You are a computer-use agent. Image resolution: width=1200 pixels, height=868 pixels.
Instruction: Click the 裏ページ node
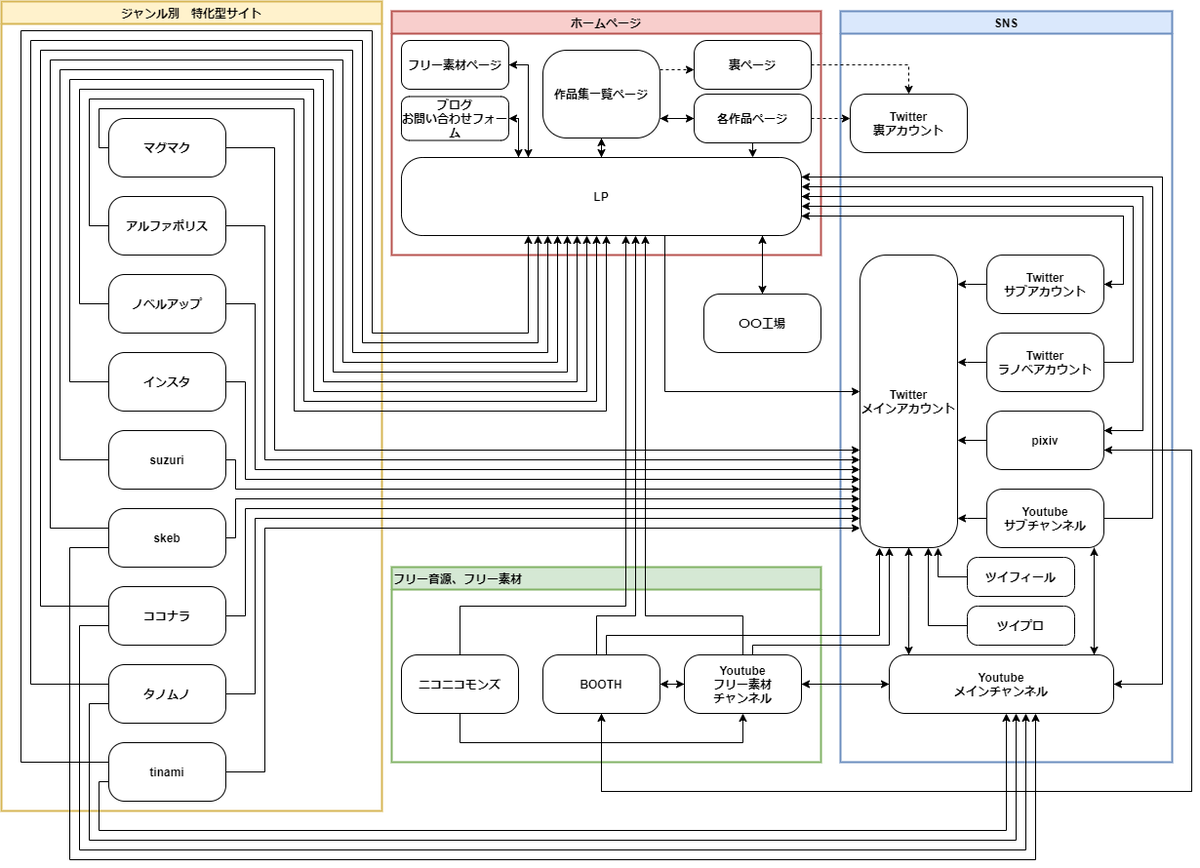752,65
